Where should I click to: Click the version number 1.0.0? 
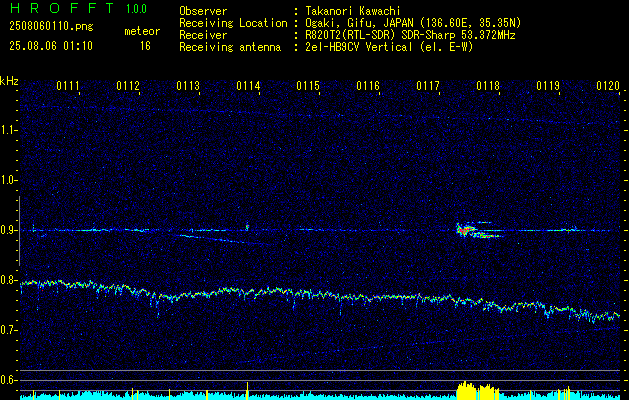point(136,8)
